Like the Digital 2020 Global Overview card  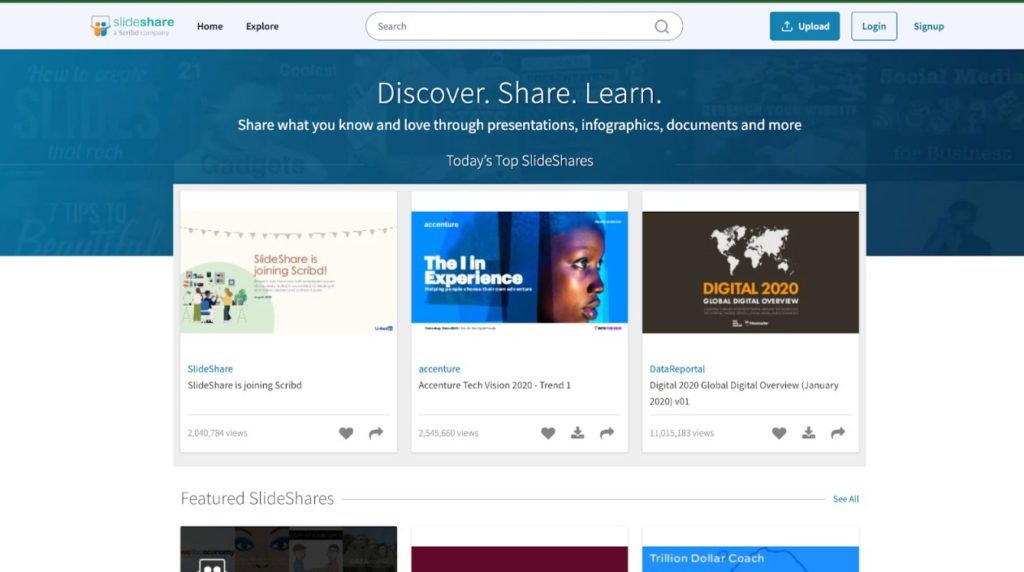coord(779,433)
